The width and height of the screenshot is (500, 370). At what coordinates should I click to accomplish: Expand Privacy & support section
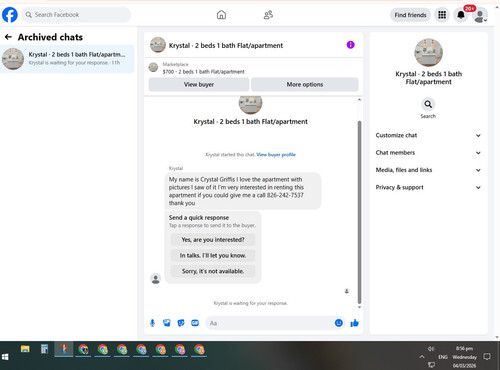click(428, 187)
